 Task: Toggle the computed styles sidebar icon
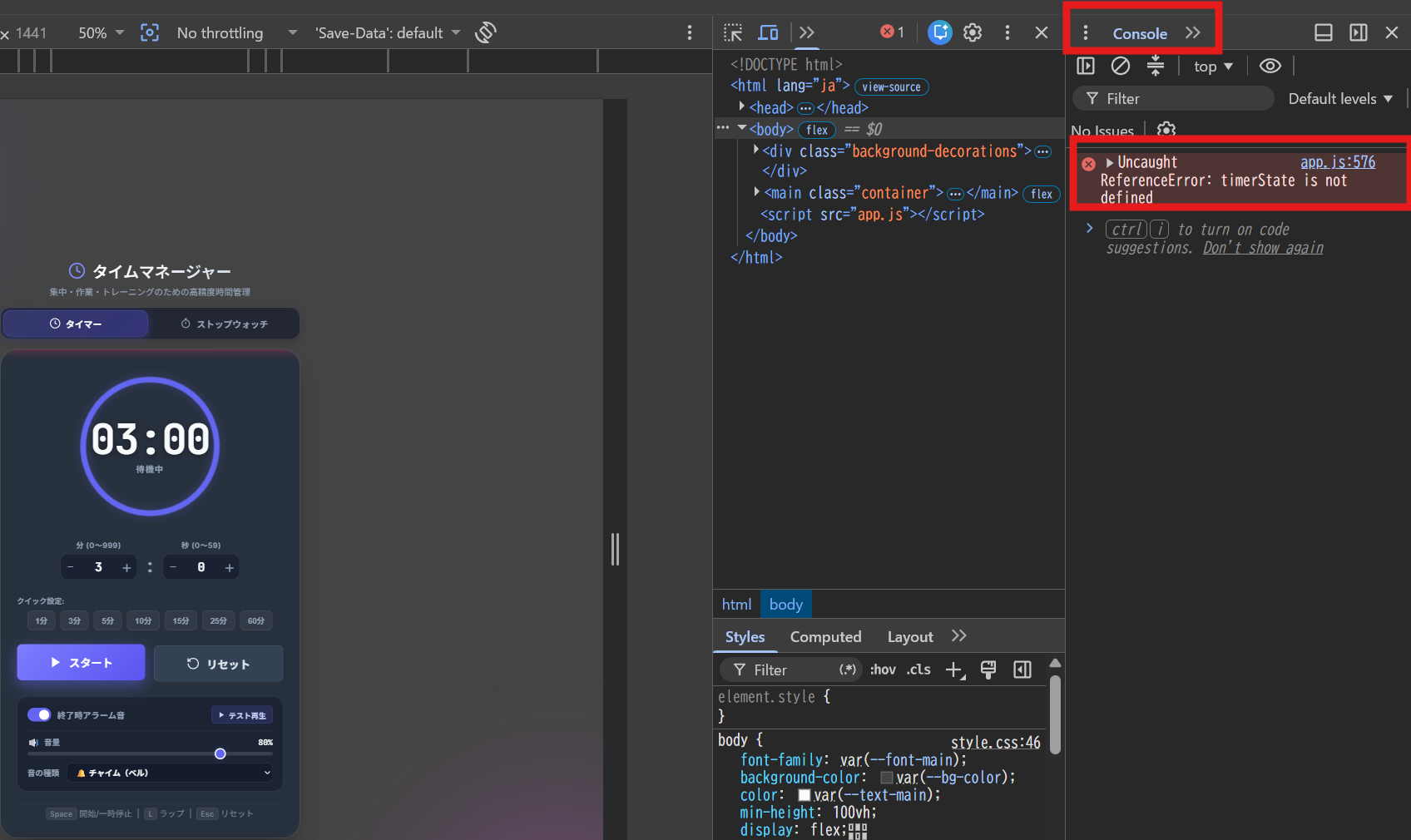(1022, 670)
